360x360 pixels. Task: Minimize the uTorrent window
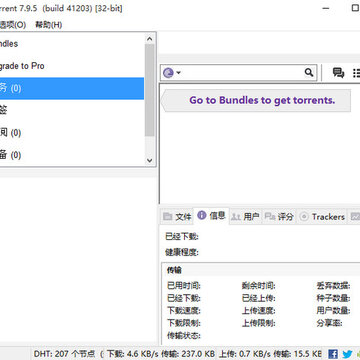click(x=326, y=8)
